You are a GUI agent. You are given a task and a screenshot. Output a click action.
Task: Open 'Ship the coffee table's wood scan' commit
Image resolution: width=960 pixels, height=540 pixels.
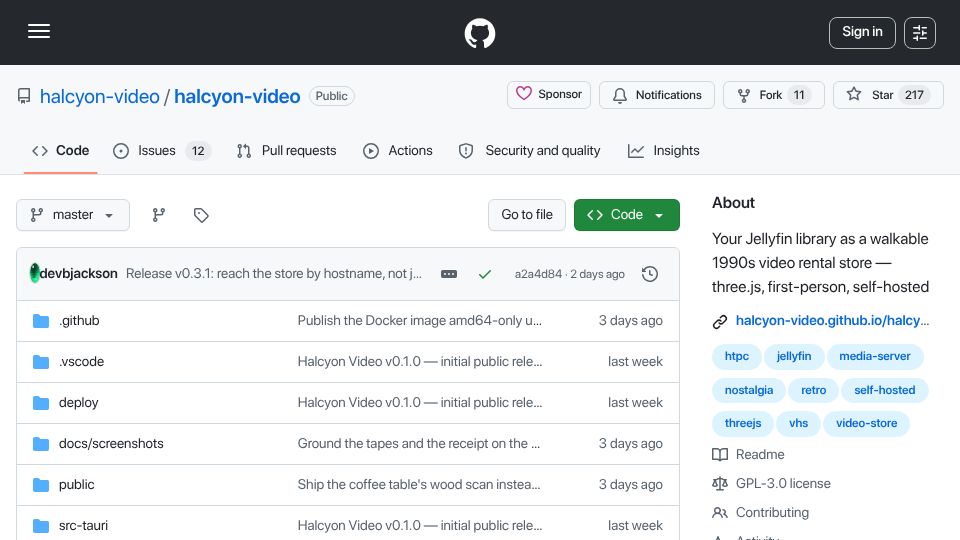pyautogui.click(x=419, y=485)
